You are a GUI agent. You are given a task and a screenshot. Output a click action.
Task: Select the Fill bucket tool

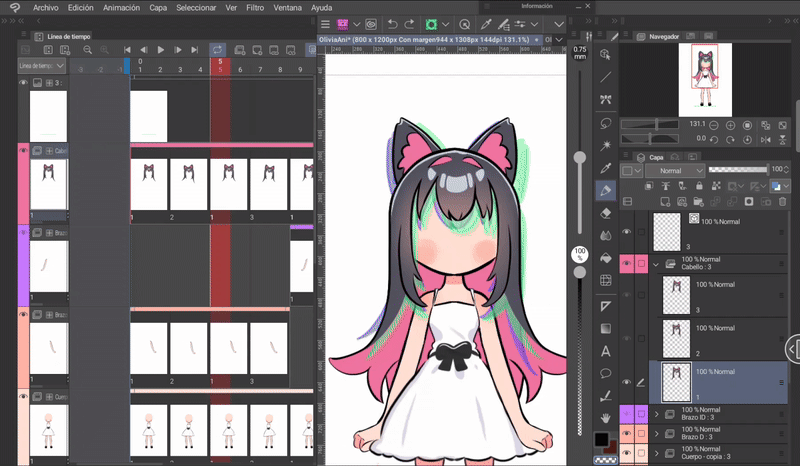pos(606,258)
